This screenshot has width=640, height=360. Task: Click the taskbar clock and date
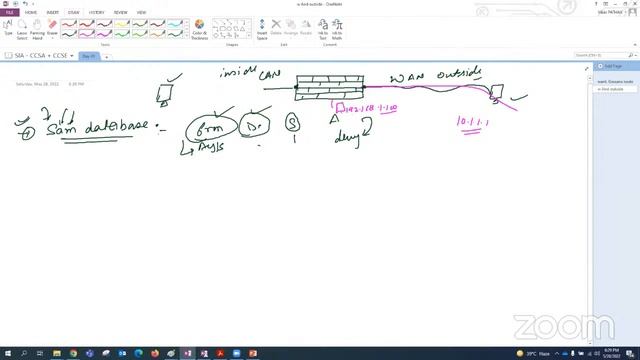pos(611,353)
